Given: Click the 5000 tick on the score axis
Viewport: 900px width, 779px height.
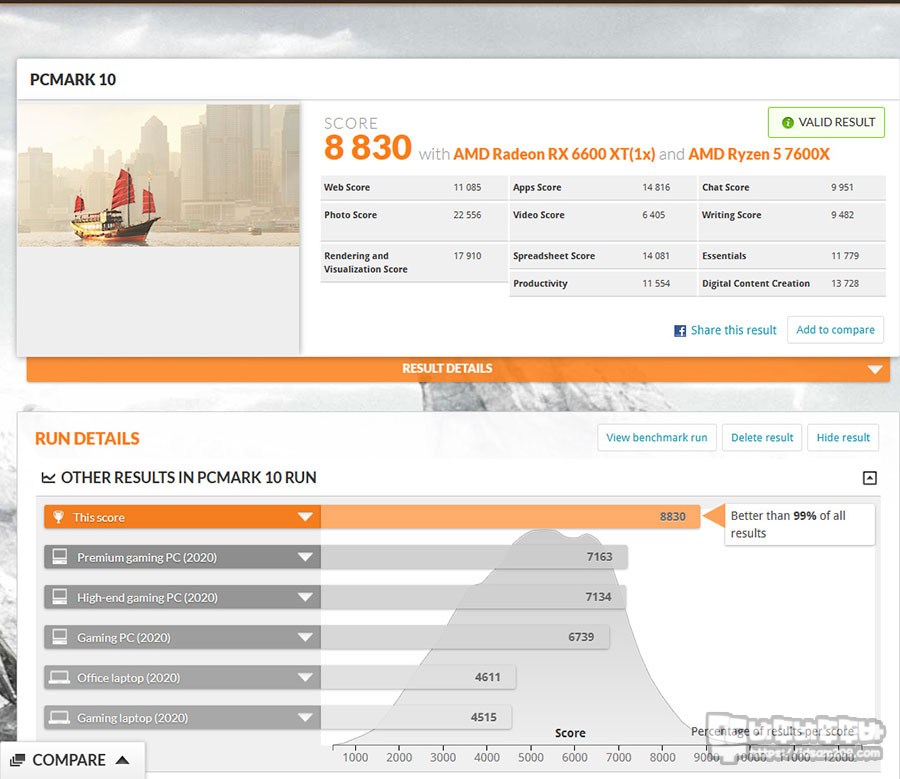Looking at the screenshot, I should [530, 757].
